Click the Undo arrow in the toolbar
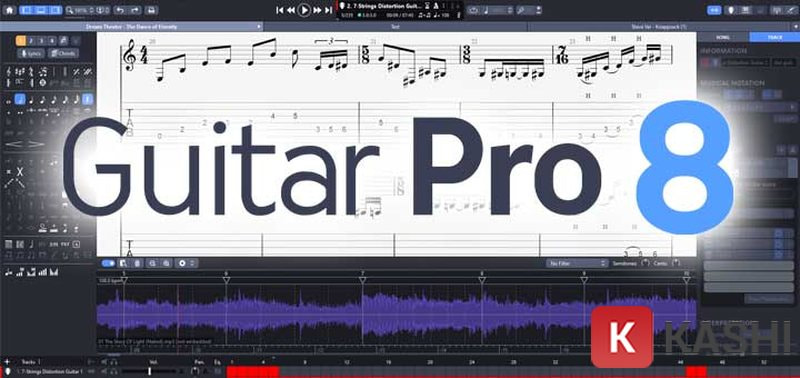 click(x=119, y=10)
